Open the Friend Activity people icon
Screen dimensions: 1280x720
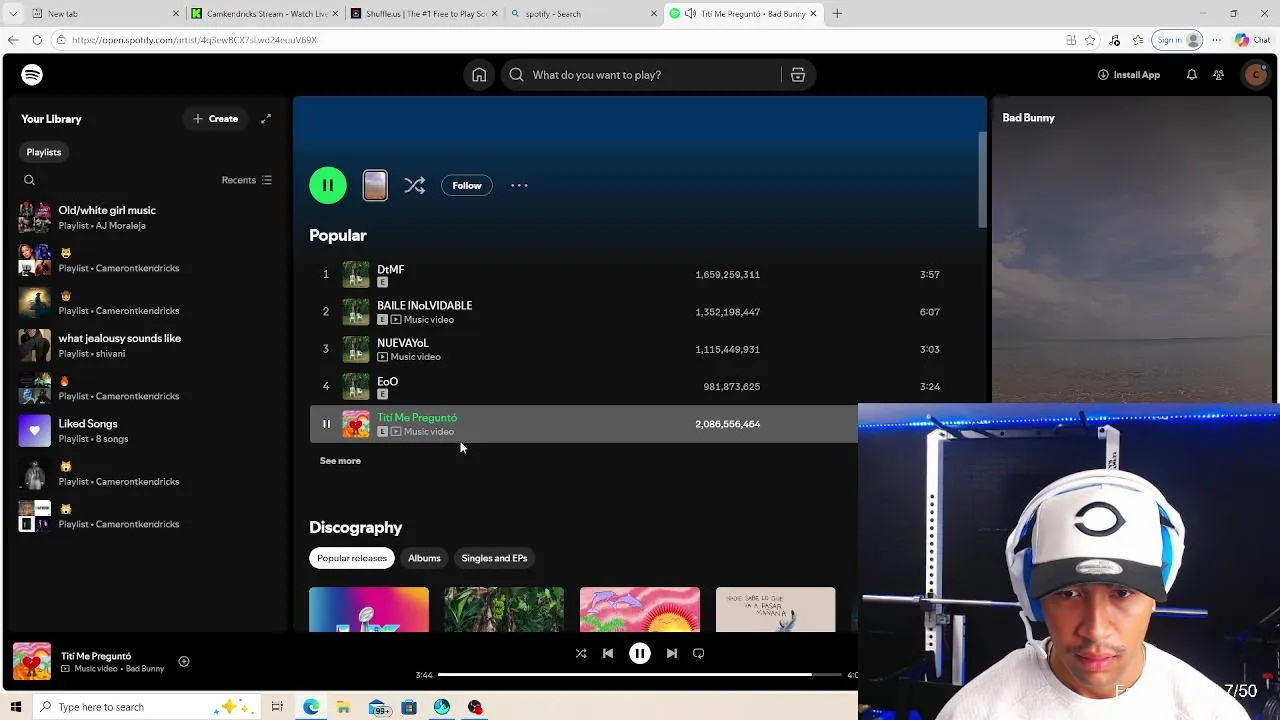(x=1219, y=75)
